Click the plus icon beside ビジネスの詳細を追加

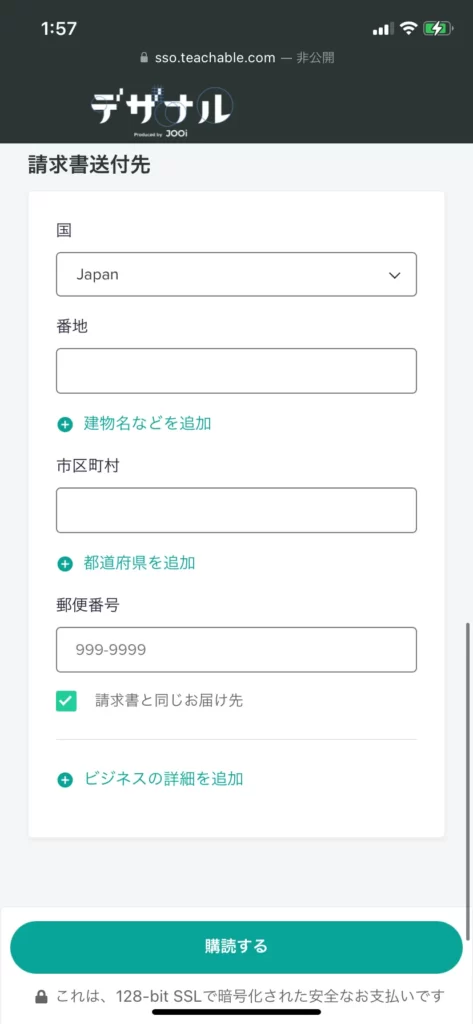[x=65, y=780]
